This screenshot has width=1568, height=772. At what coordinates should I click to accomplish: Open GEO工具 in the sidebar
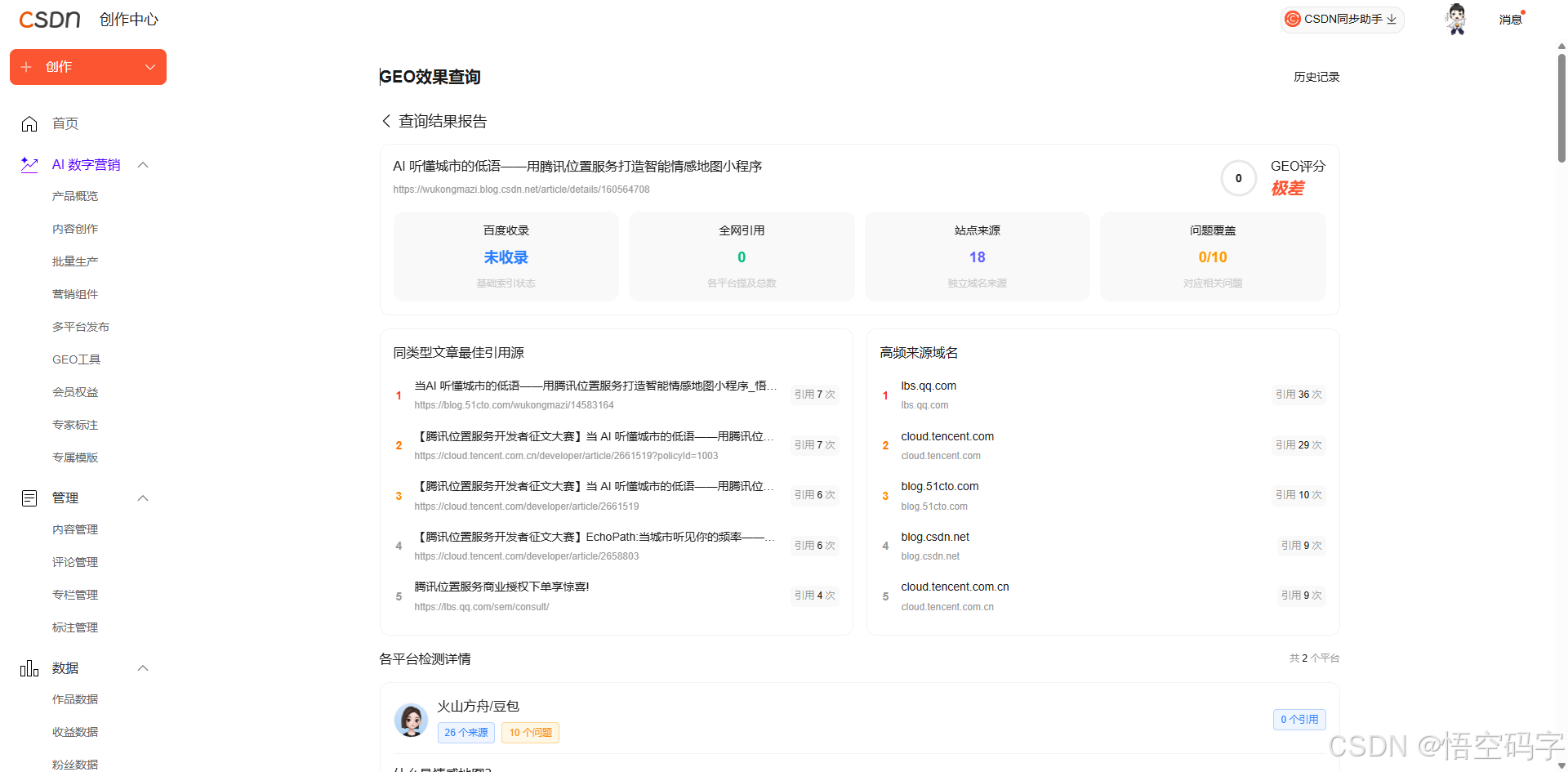click(77, 359)
